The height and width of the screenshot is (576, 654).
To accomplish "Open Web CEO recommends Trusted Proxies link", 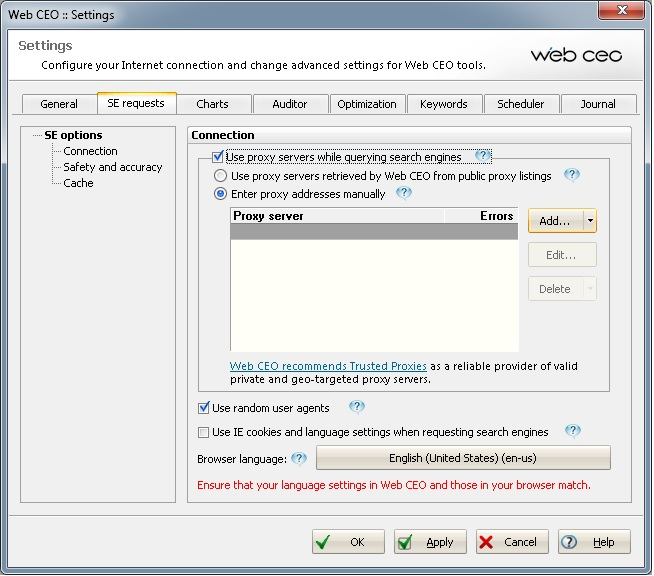I will pyautogui.click(x=328, y=366).
